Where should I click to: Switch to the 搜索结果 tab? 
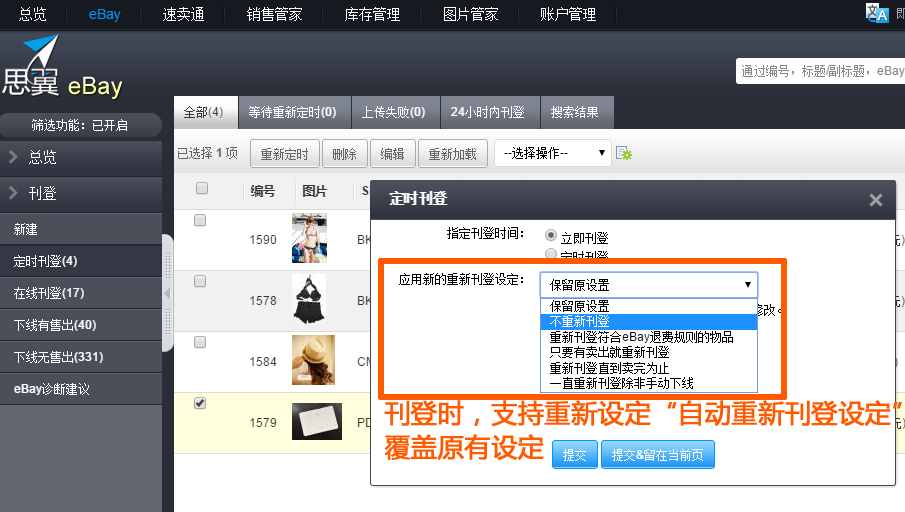click(577, 113)
